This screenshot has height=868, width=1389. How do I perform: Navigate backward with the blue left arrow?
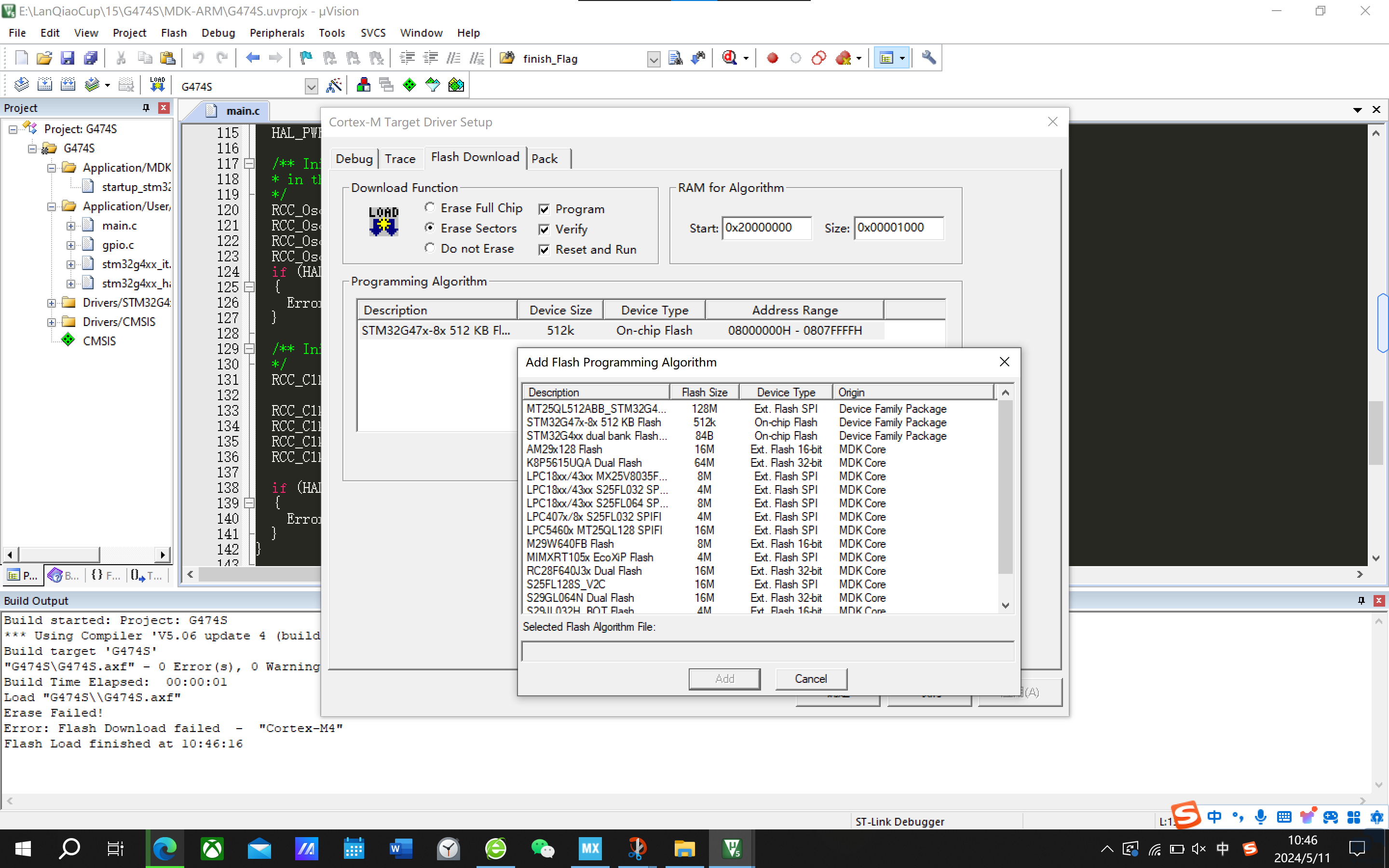point(253,58)
